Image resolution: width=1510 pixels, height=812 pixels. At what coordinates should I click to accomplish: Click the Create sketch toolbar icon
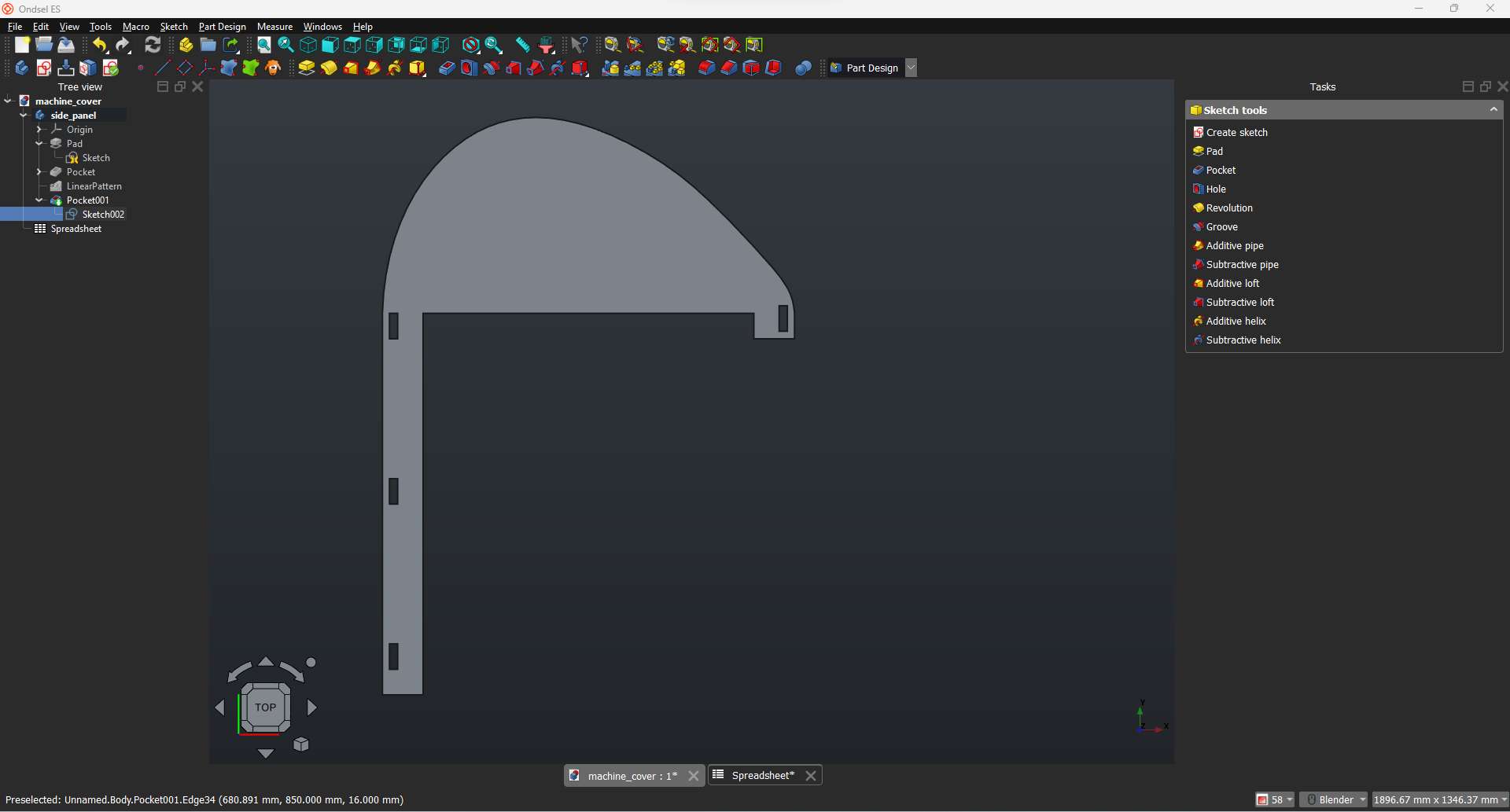click(x=44, y=68)
